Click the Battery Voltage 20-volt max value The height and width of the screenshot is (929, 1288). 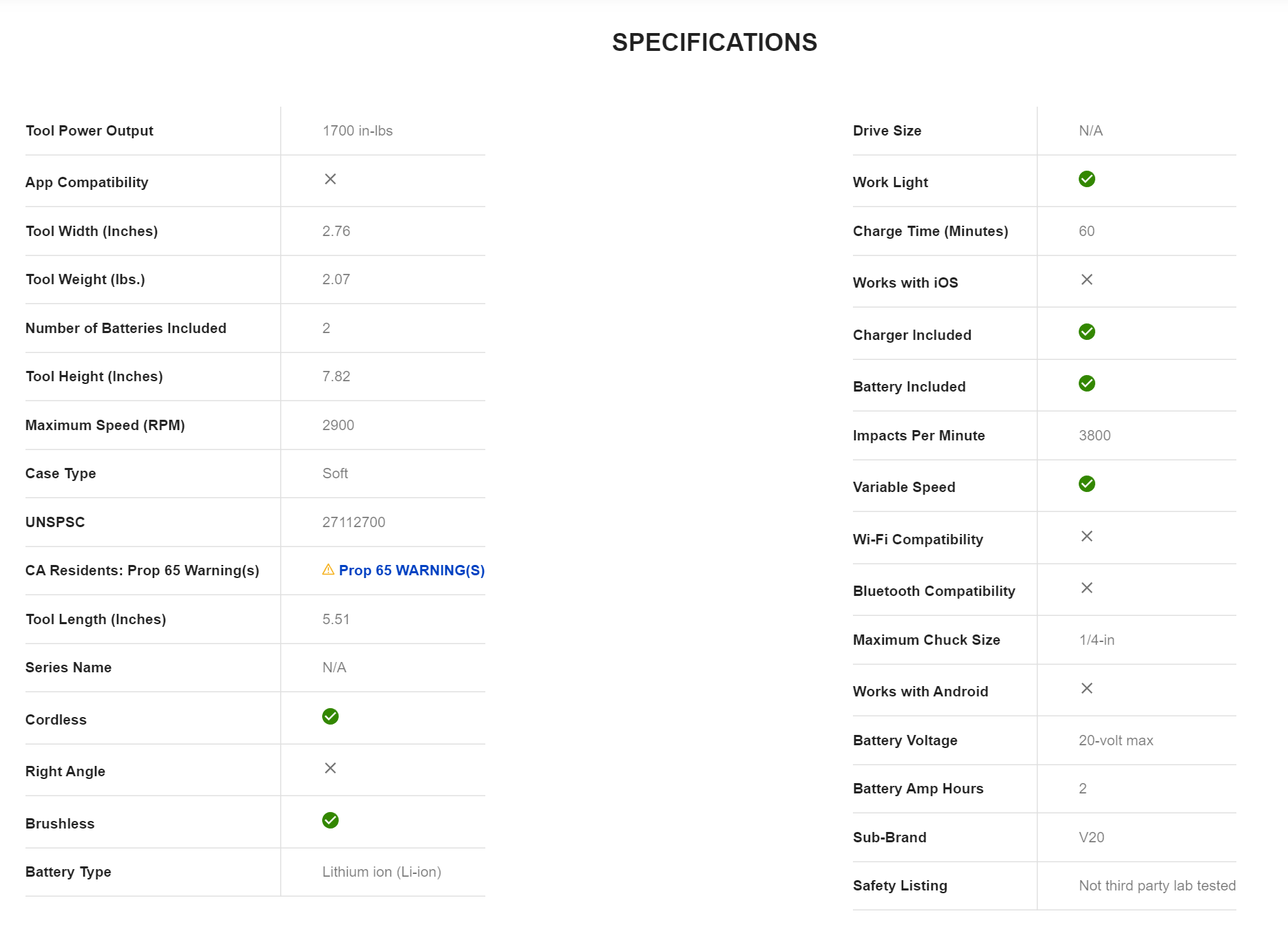1115,740
